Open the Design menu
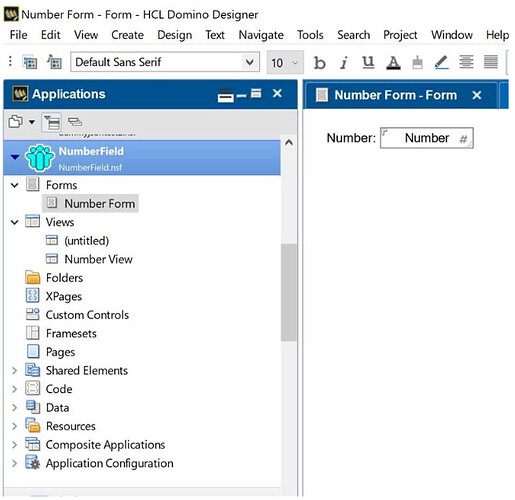 click(174, 35)
